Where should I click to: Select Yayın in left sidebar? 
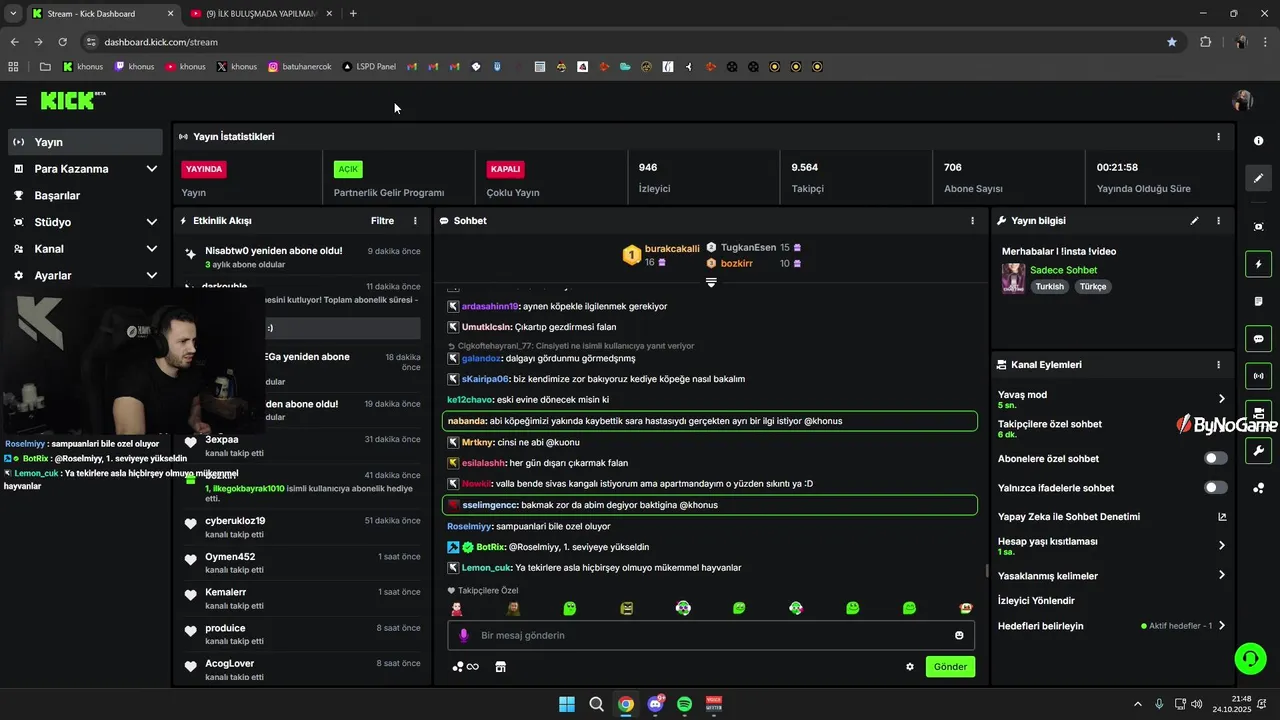(x=85, y=142)
